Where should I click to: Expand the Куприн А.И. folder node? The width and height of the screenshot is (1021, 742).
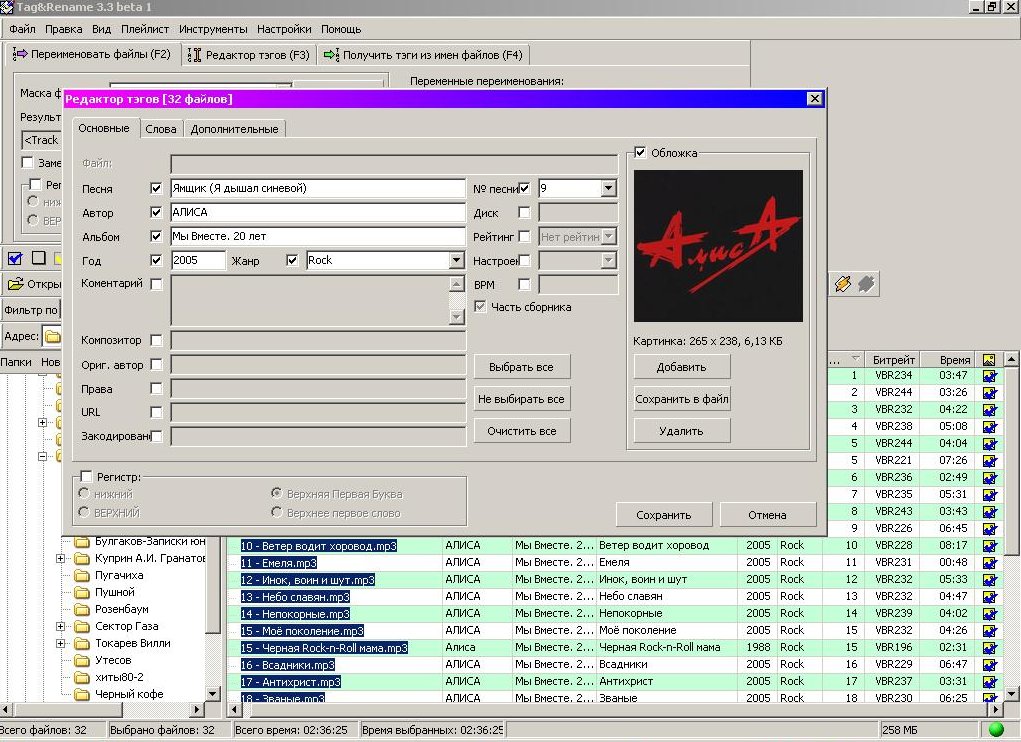[x=61, y=558]
